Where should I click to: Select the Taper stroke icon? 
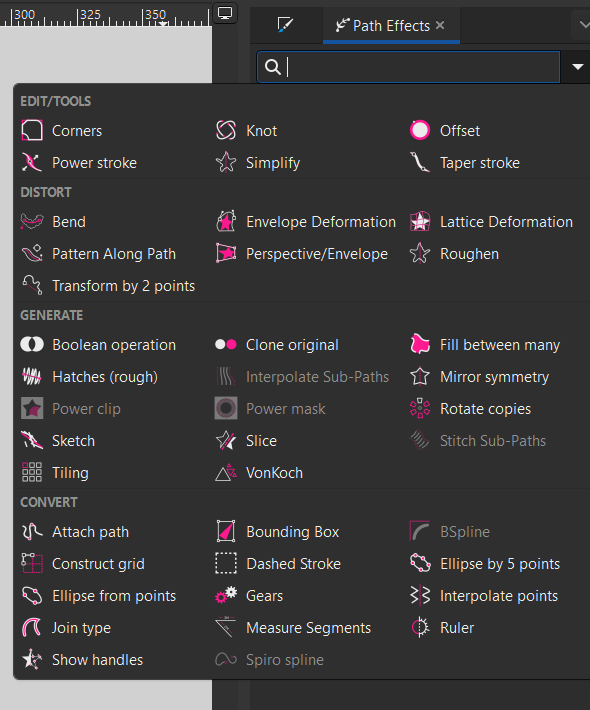(420, 163)
